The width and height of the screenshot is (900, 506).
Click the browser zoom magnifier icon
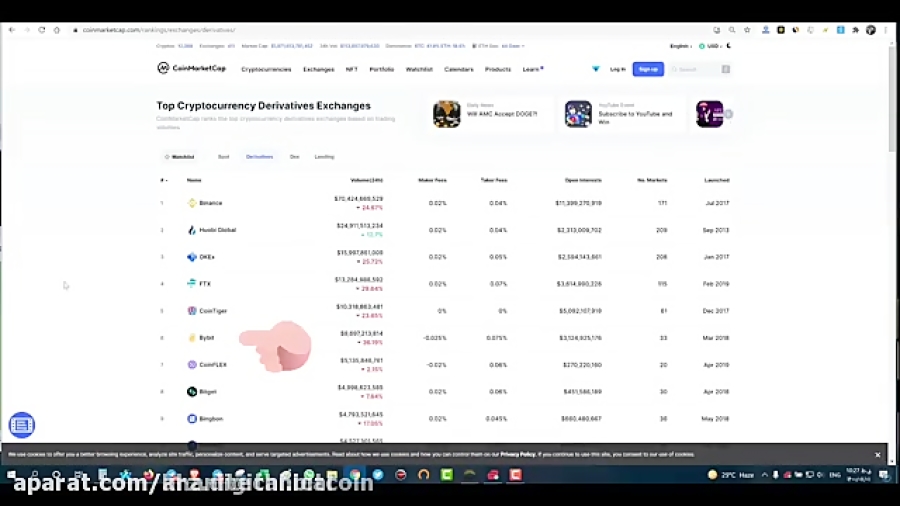(x=732, y=30)
